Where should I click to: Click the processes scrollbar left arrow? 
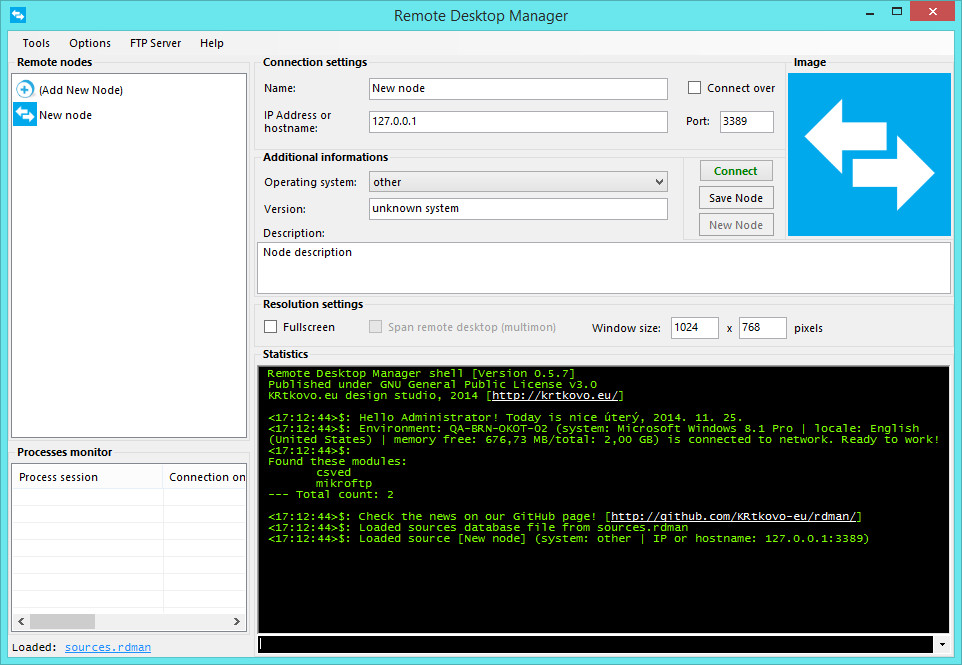pyautogui.click(x=21, y=621)
